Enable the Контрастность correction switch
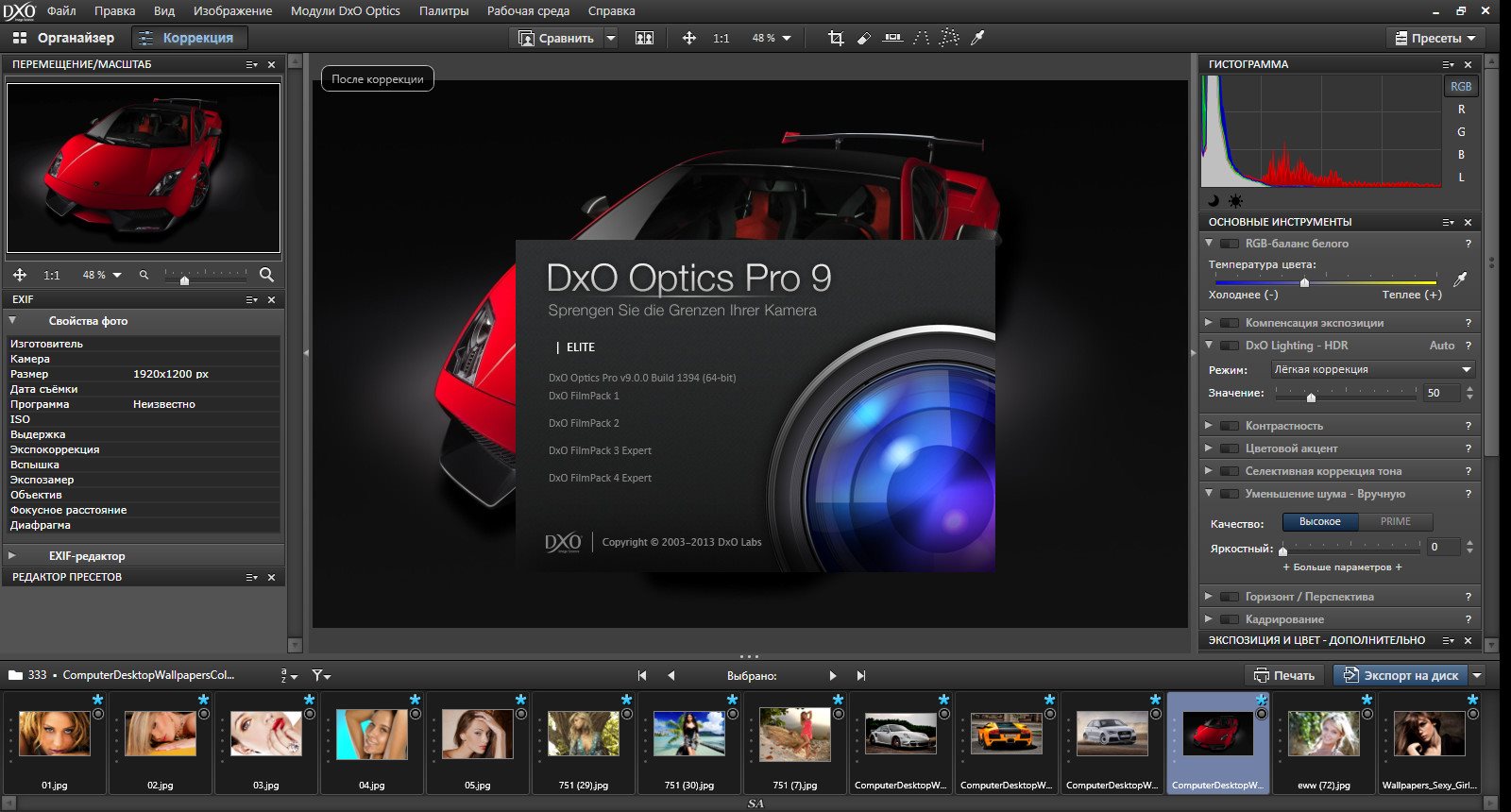This screenshot has height=812, width=1511. point(1230,426)
